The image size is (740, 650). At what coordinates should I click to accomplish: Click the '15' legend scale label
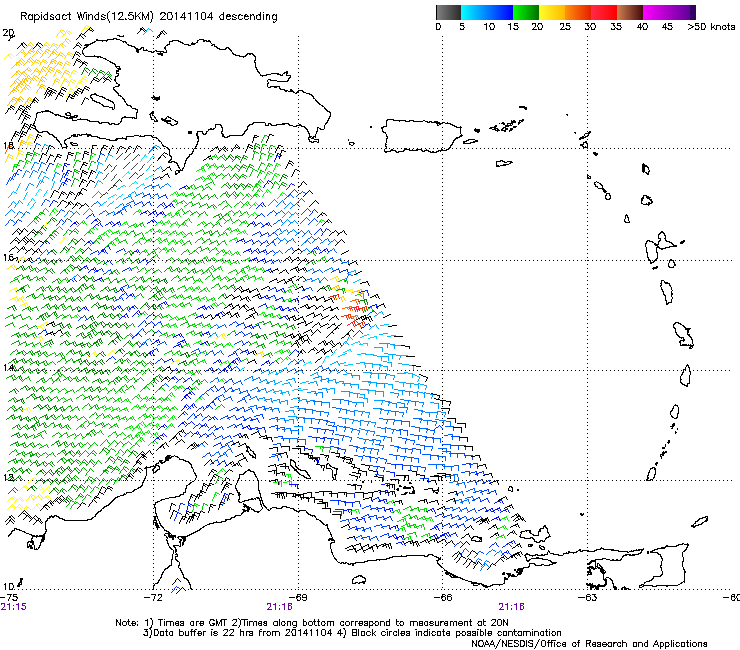click(x=513, y=26)
